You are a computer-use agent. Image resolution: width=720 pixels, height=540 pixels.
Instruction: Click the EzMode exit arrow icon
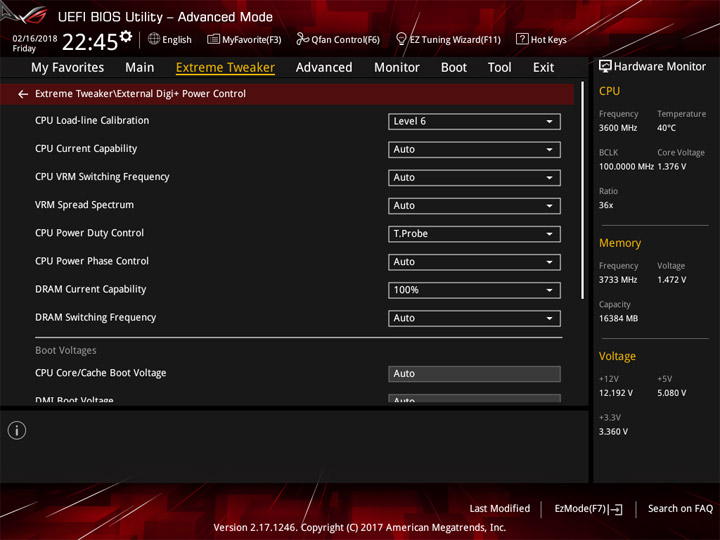[616, 509]
